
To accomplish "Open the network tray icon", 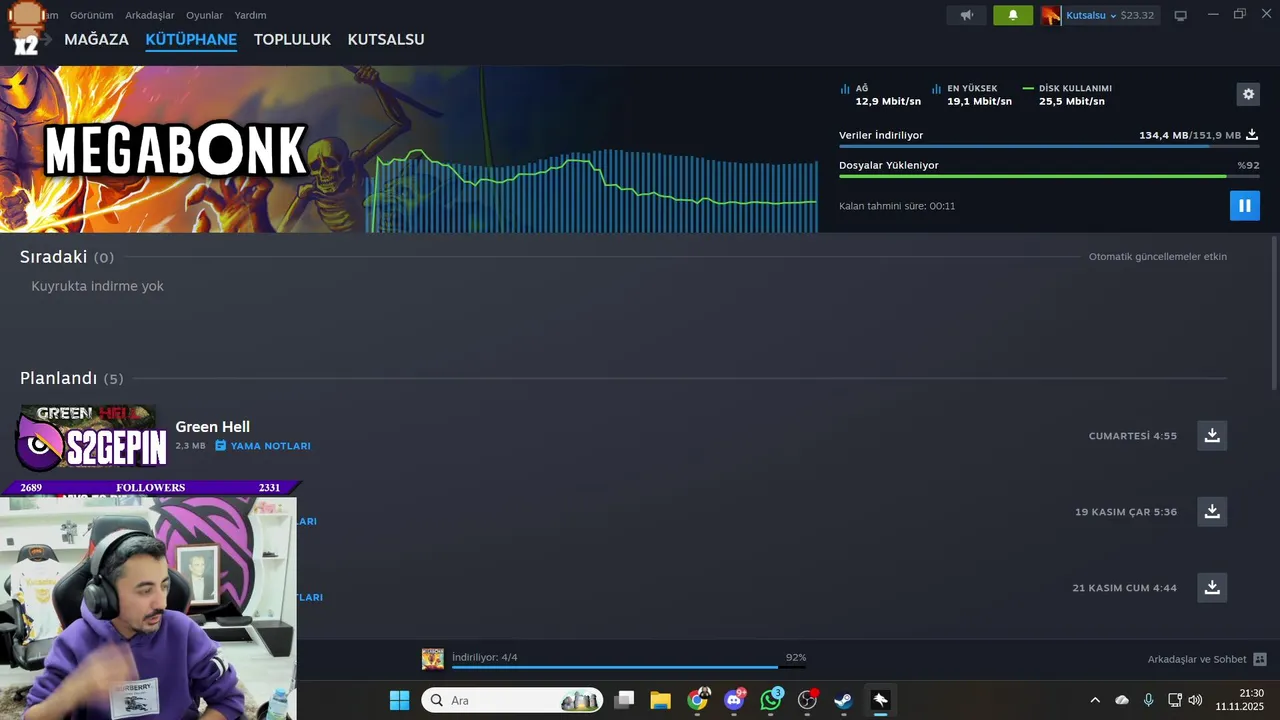I will pos(1175,700).
